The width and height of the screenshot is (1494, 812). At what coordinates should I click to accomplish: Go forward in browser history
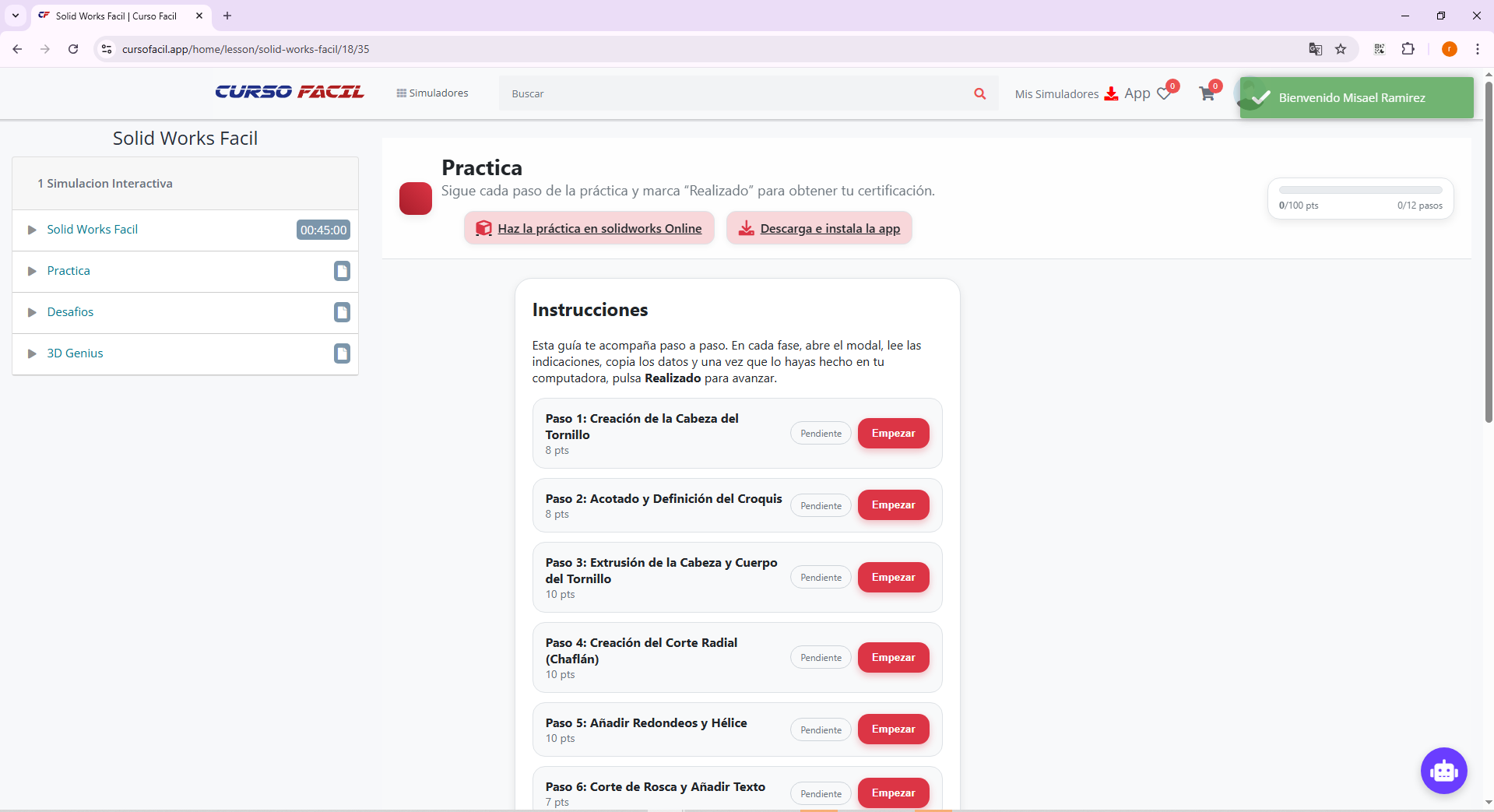click(45, 49)
